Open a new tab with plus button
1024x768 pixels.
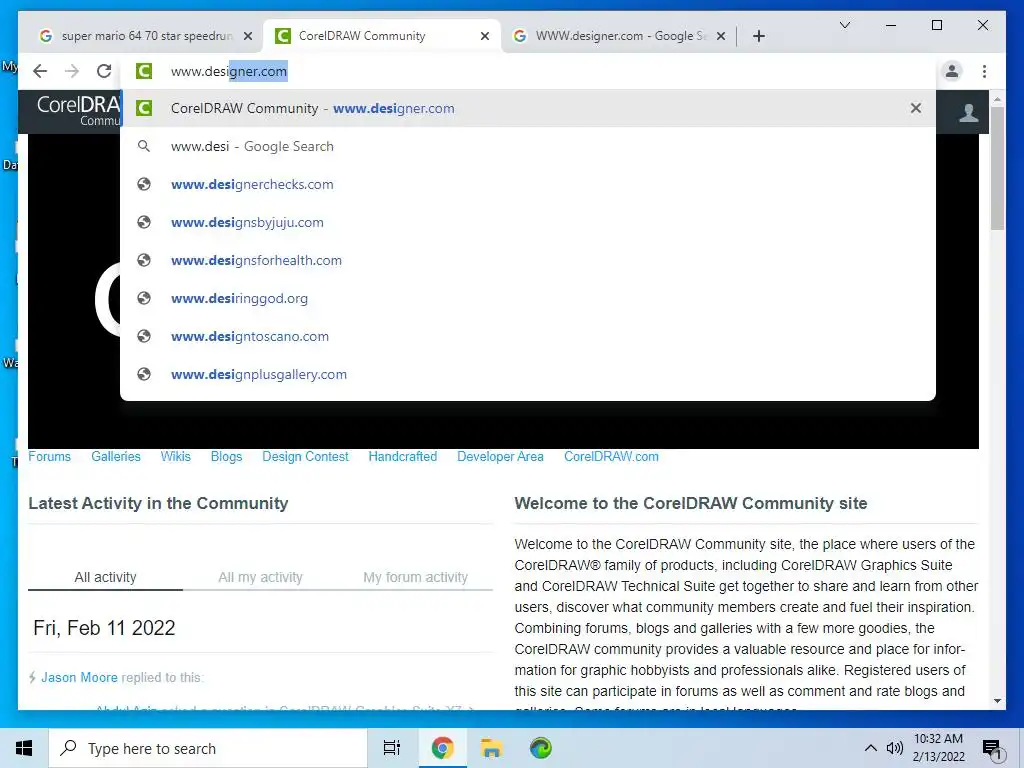tap(758, 36)
